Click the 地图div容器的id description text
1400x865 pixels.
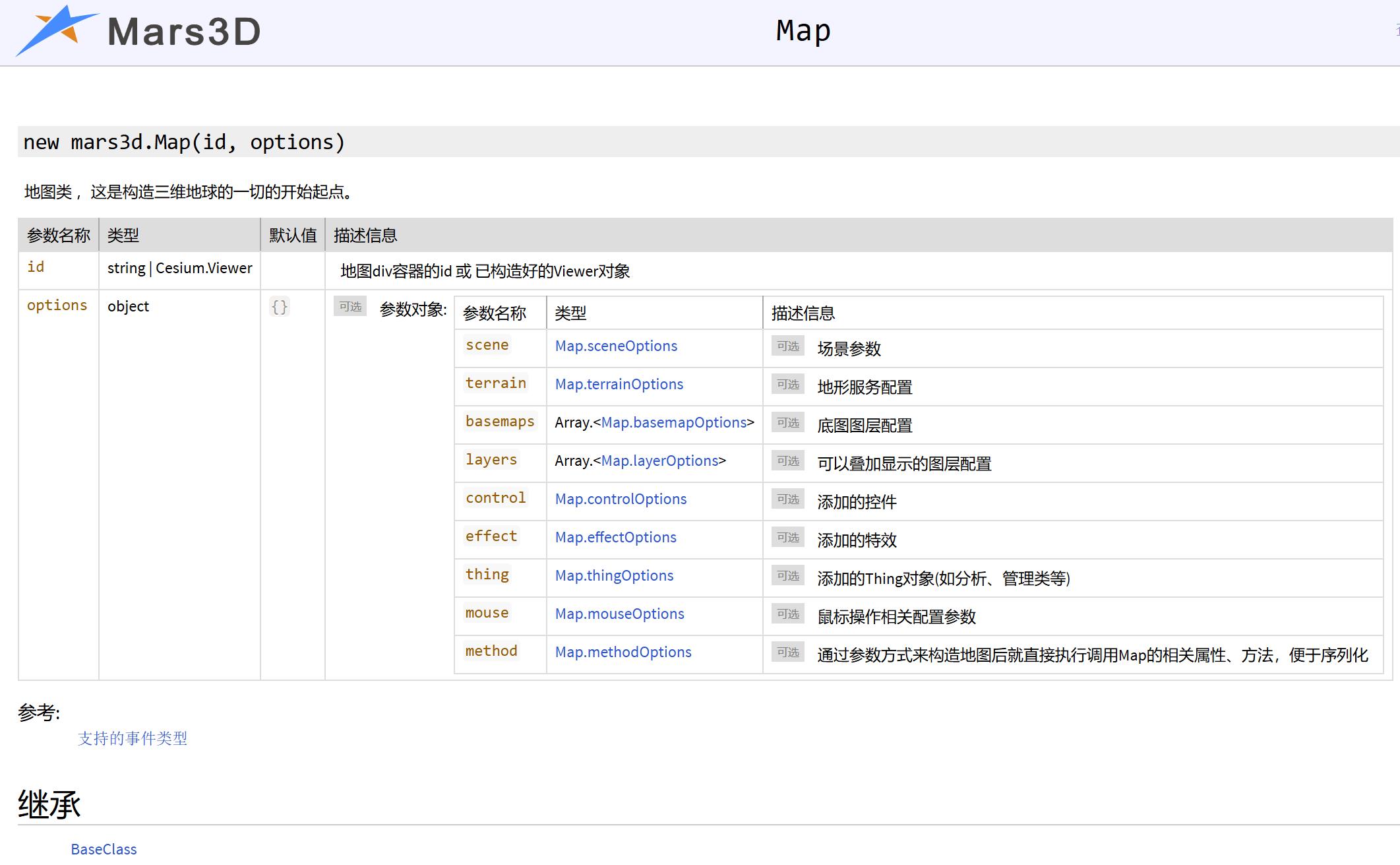(485, 271)
